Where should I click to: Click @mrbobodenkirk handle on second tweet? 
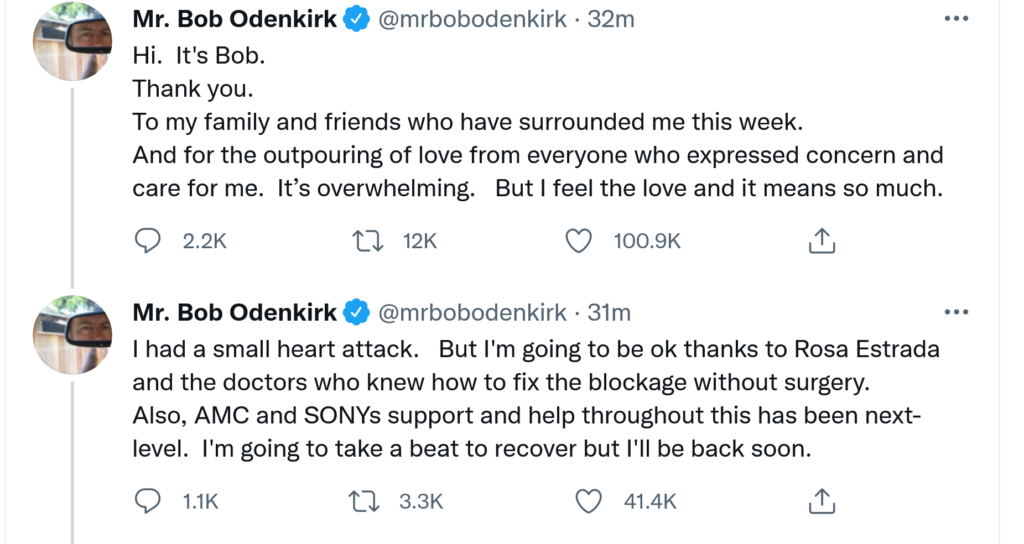[471, 313]
